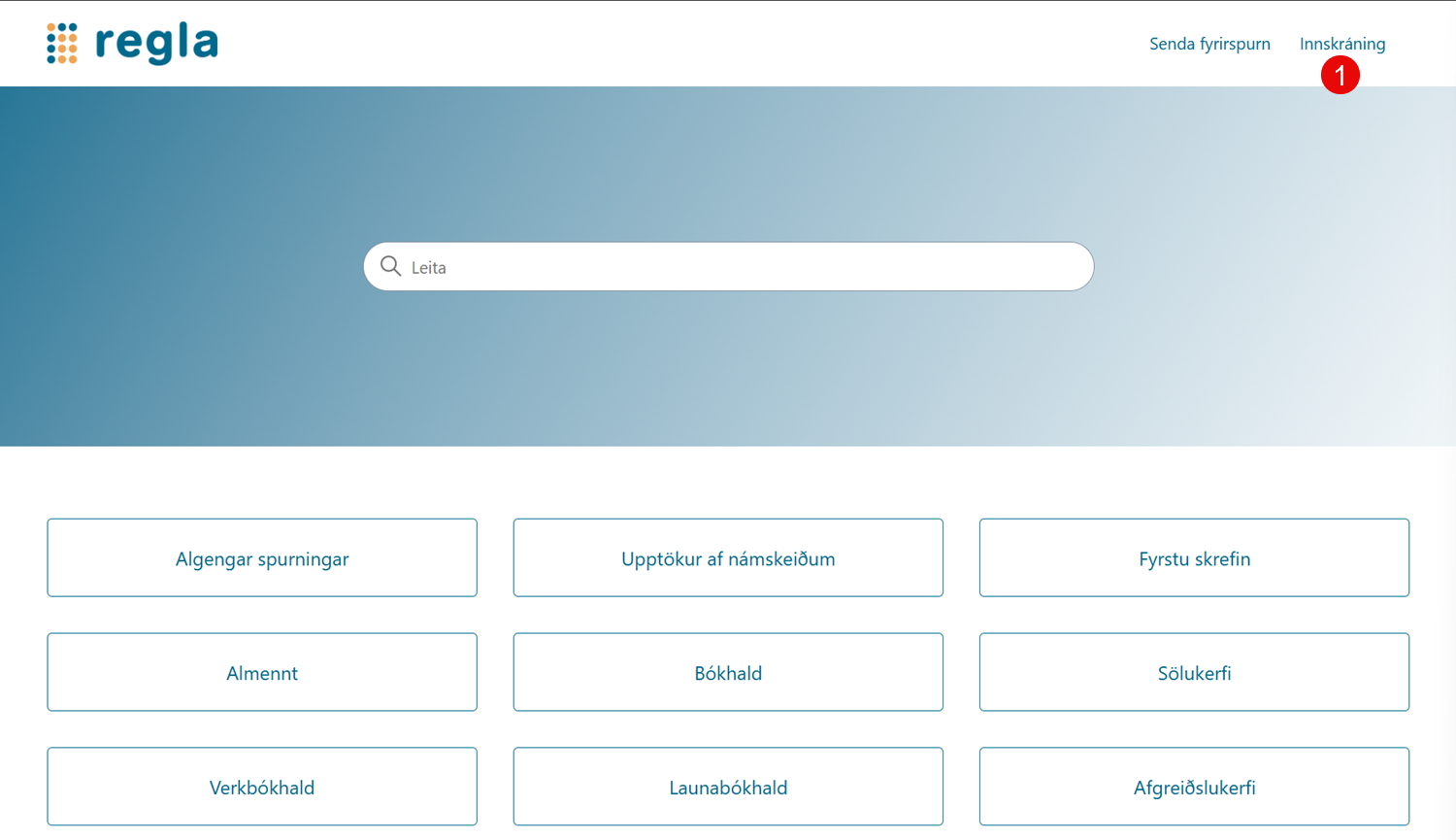Go to Innskráning login page
This screenshot has width=1456, height=840.
click(1341, 44)
